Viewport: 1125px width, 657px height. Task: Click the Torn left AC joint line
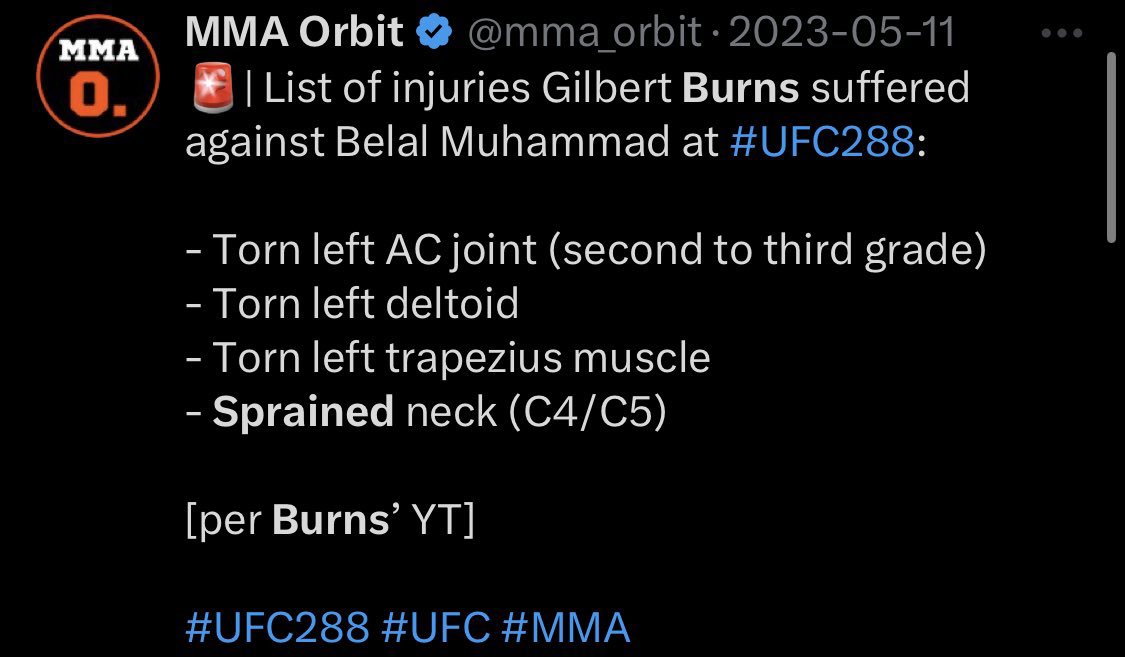click(x=585, y=250)
